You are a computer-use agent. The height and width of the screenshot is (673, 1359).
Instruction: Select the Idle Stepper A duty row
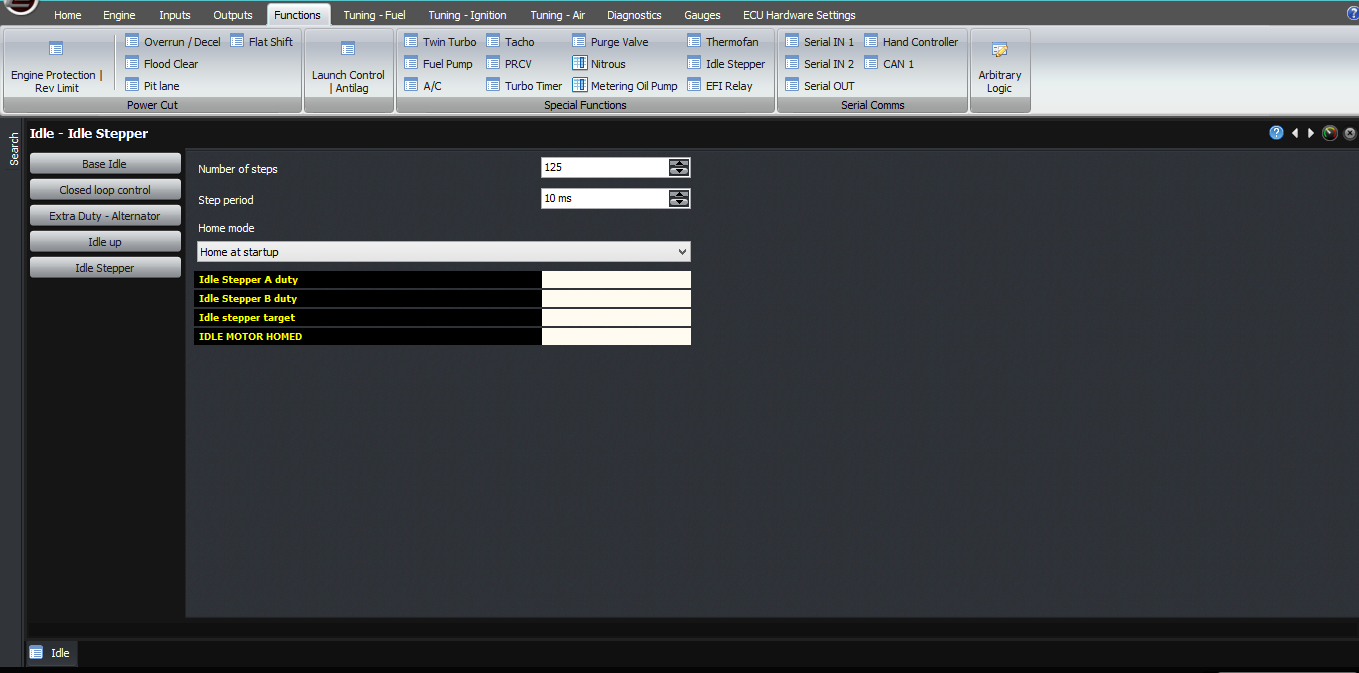coord(442,280)
